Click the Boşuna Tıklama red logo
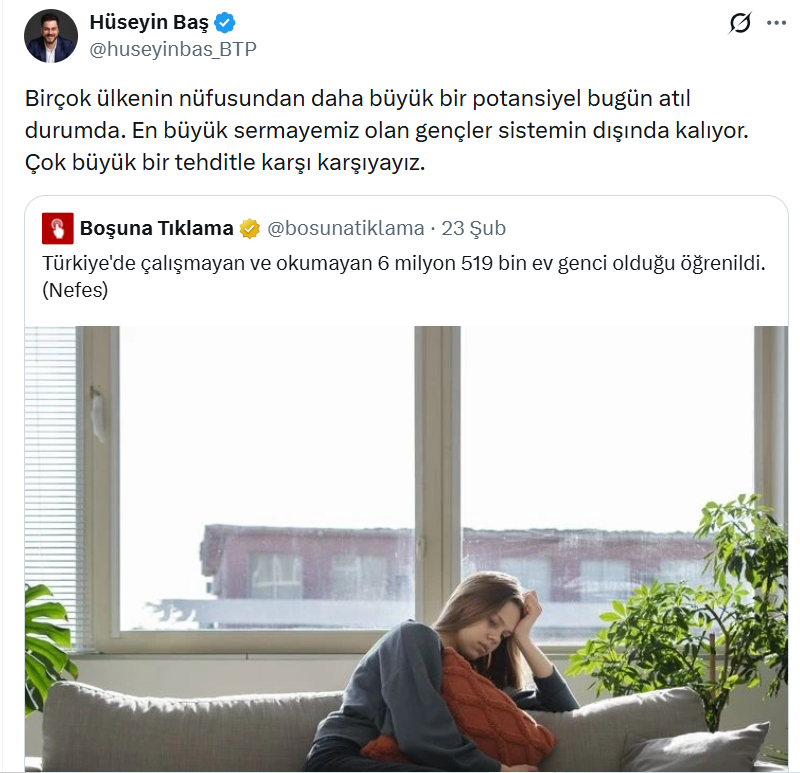Viewport: 800px width, 773px height. pyautogui.click(x=58, y=228)
